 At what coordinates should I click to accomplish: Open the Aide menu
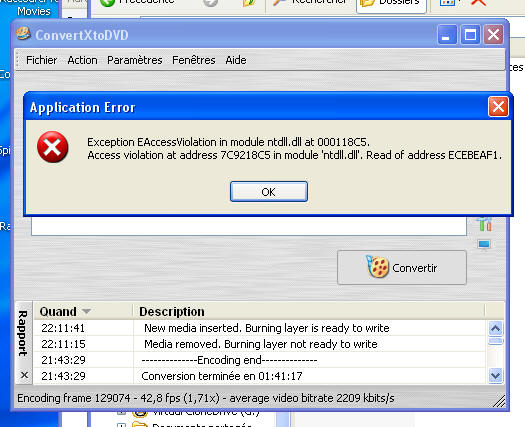coord(236,60)
